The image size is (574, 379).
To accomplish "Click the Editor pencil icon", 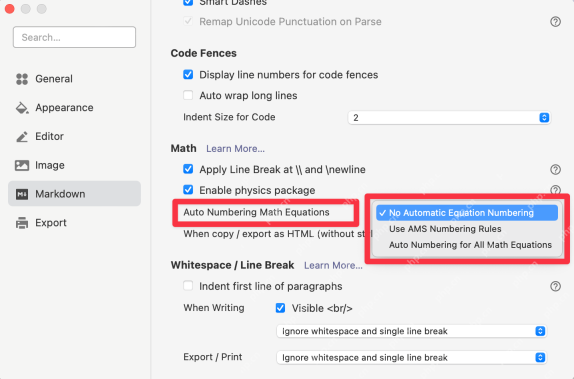I will (22, 137).
